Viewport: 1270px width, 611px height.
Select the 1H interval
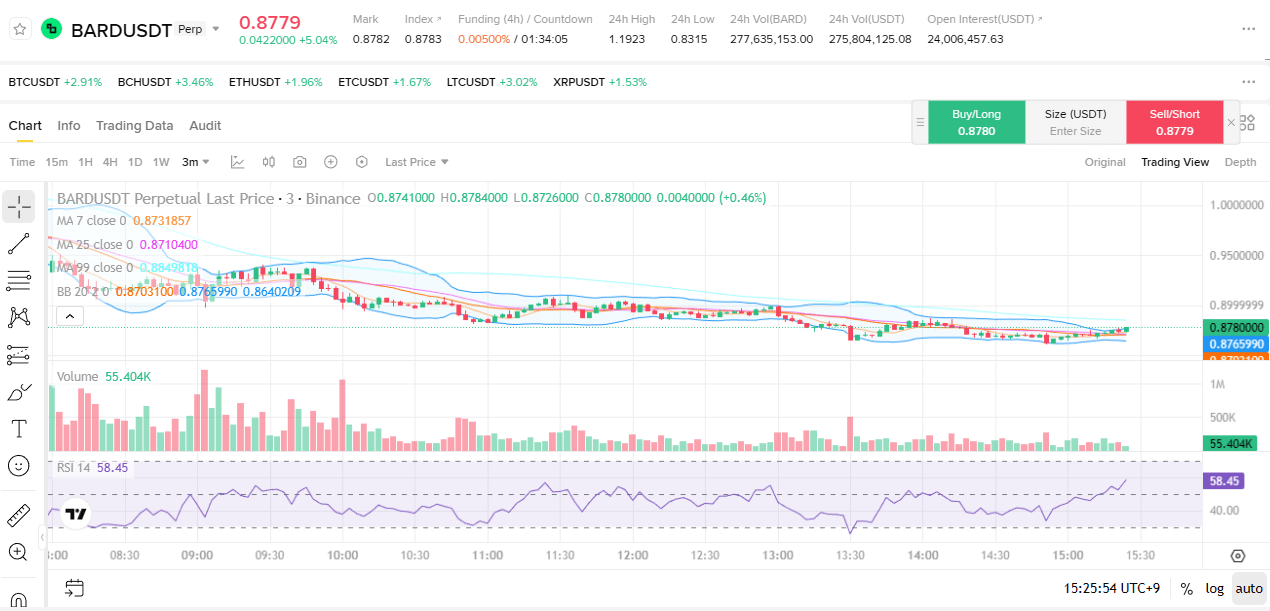pos(85,162)
